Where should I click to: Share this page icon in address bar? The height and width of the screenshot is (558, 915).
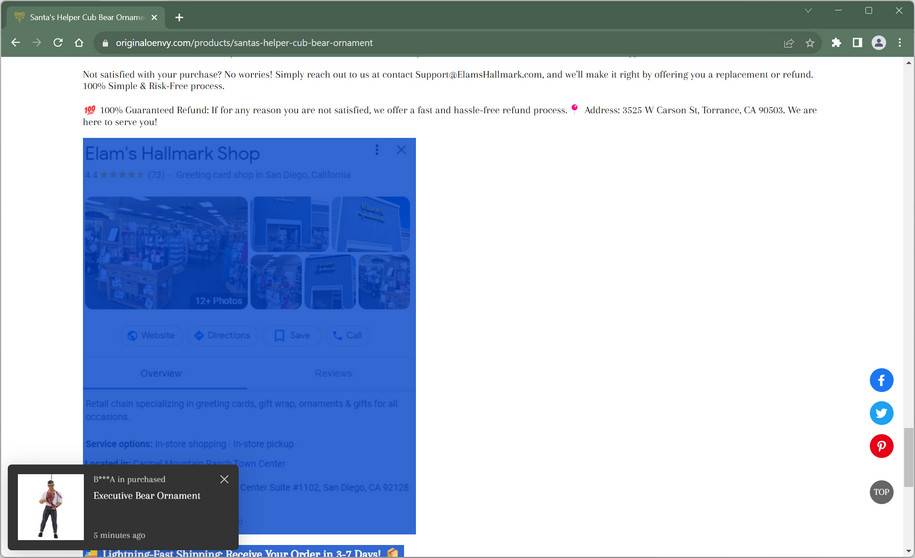(789, 43)
